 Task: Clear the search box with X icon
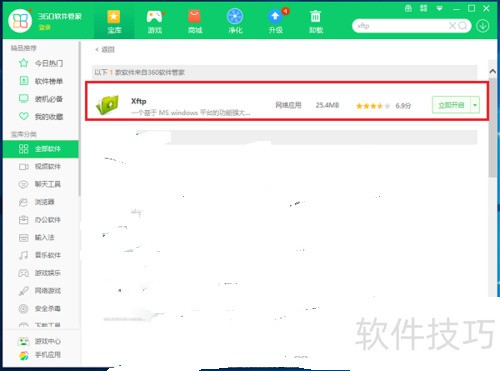452,26
